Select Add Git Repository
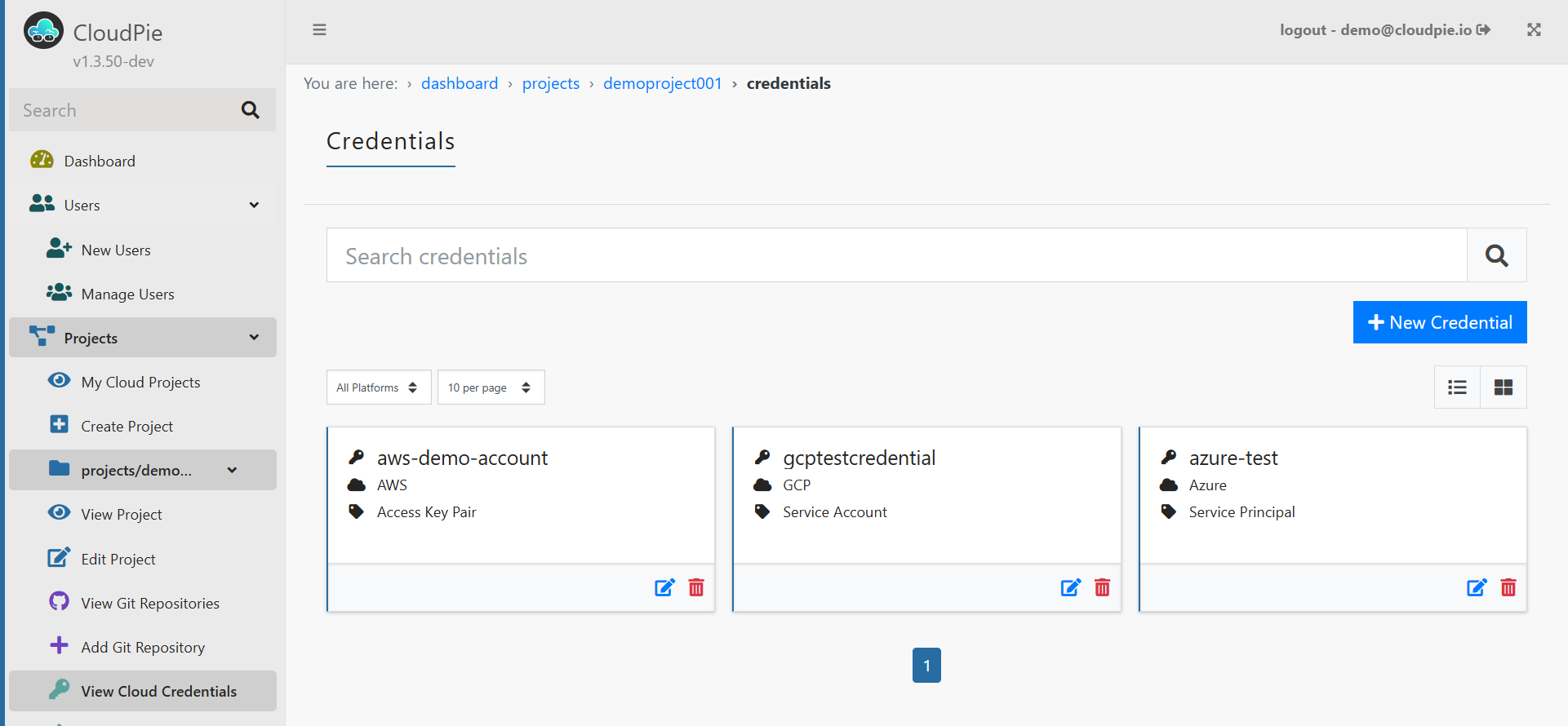This screenshot has height=726, width=1568. point(143,647)
